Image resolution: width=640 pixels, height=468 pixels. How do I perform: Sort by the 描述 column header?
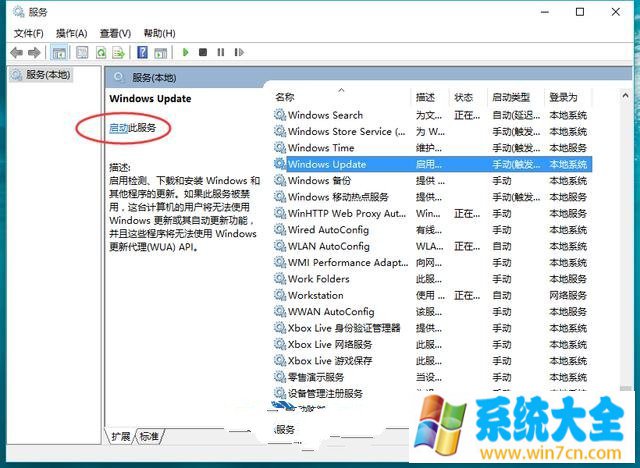(425, 97)
